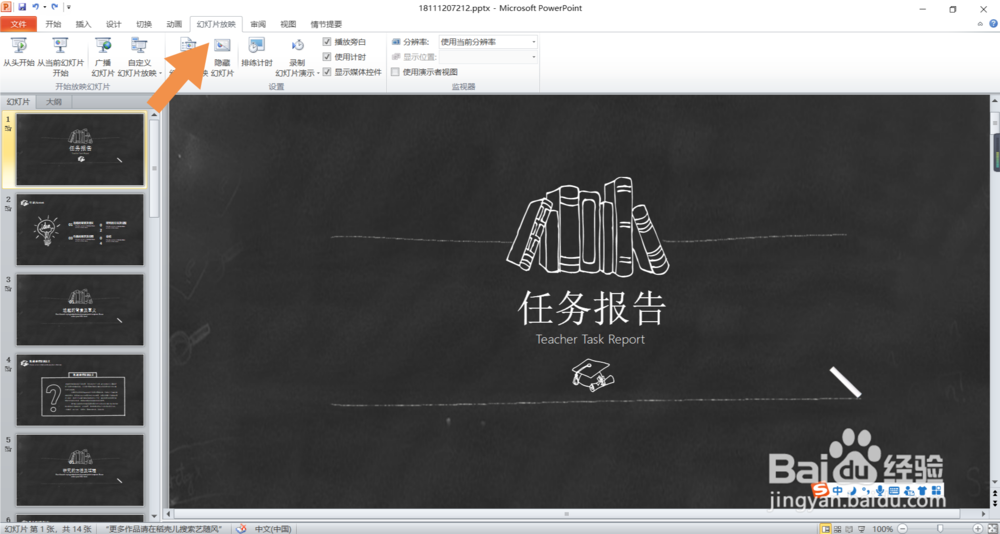The width and height of the screenshot is (1000, 534).
Task: Switch to the 切换 ribbon tab
Action: point(144,24)
